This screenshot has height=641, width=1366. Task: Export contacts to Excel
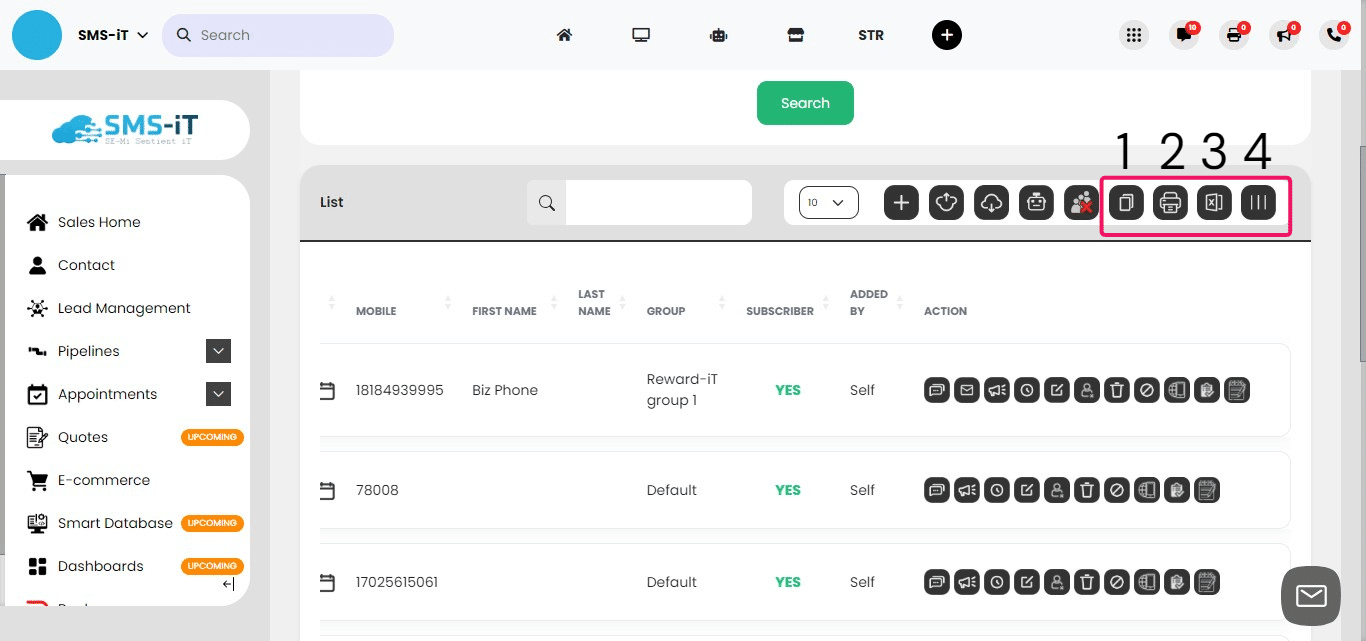tap(1214, 202)
